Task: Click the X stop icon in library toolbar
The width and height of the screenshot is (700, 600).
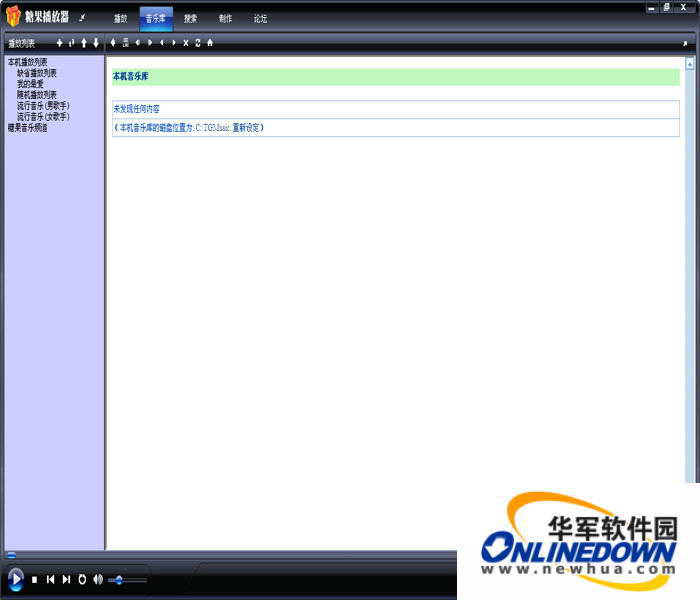Action: click(185, 43)
